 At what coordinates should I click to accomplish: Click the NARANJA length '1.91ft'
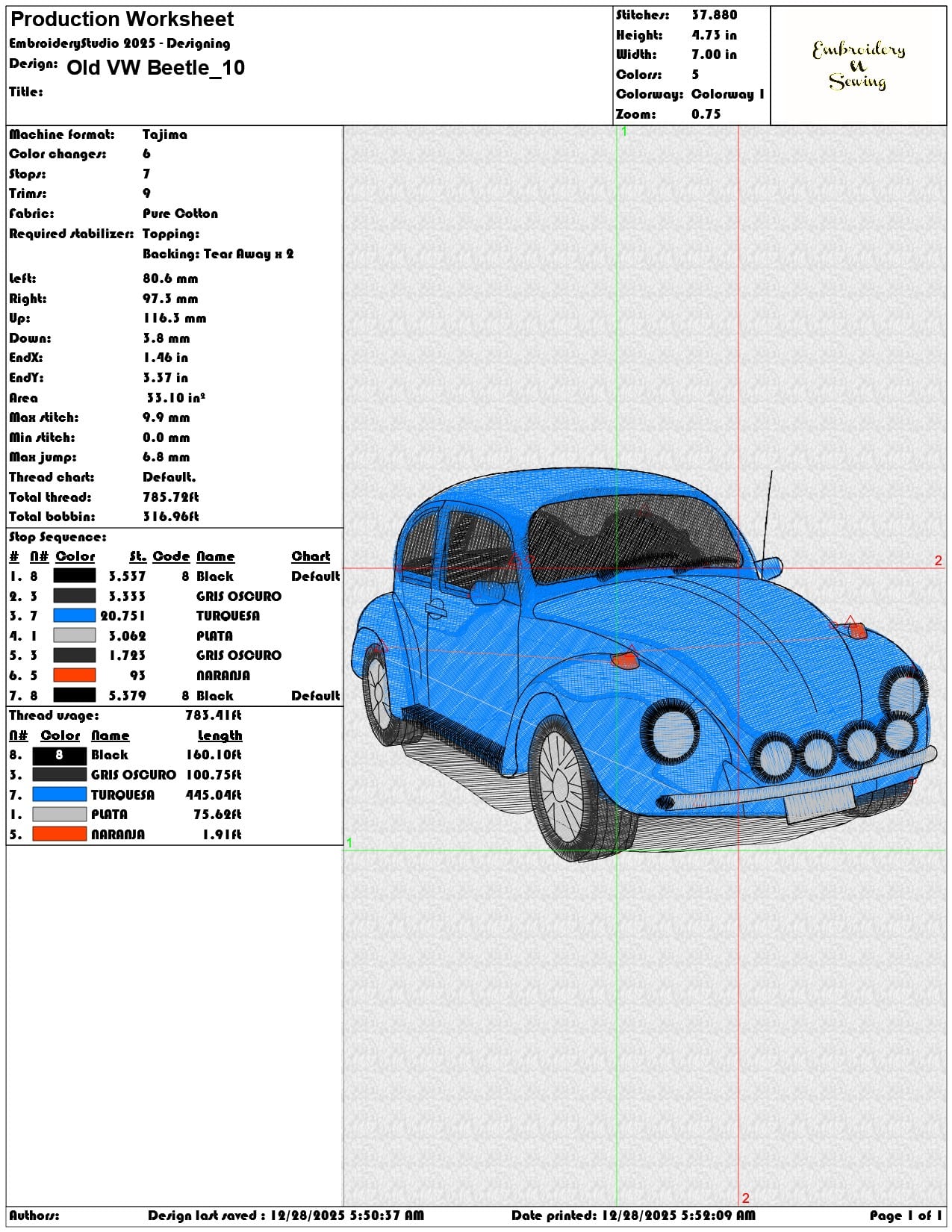(223, 835)
